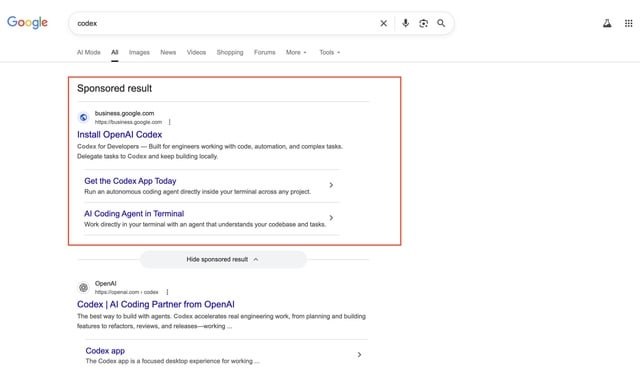The image size is (640, 371).
Task: Open the Install OpenAI Codex ad link
Action: click(120, 134)
